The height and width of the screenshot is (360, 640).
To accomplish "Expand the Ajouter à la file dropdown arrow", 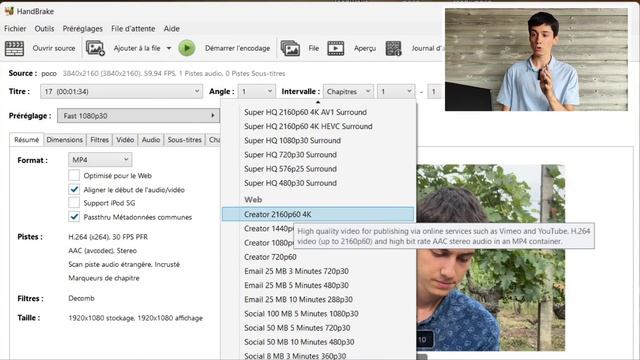I will click(x=169, y=48).
